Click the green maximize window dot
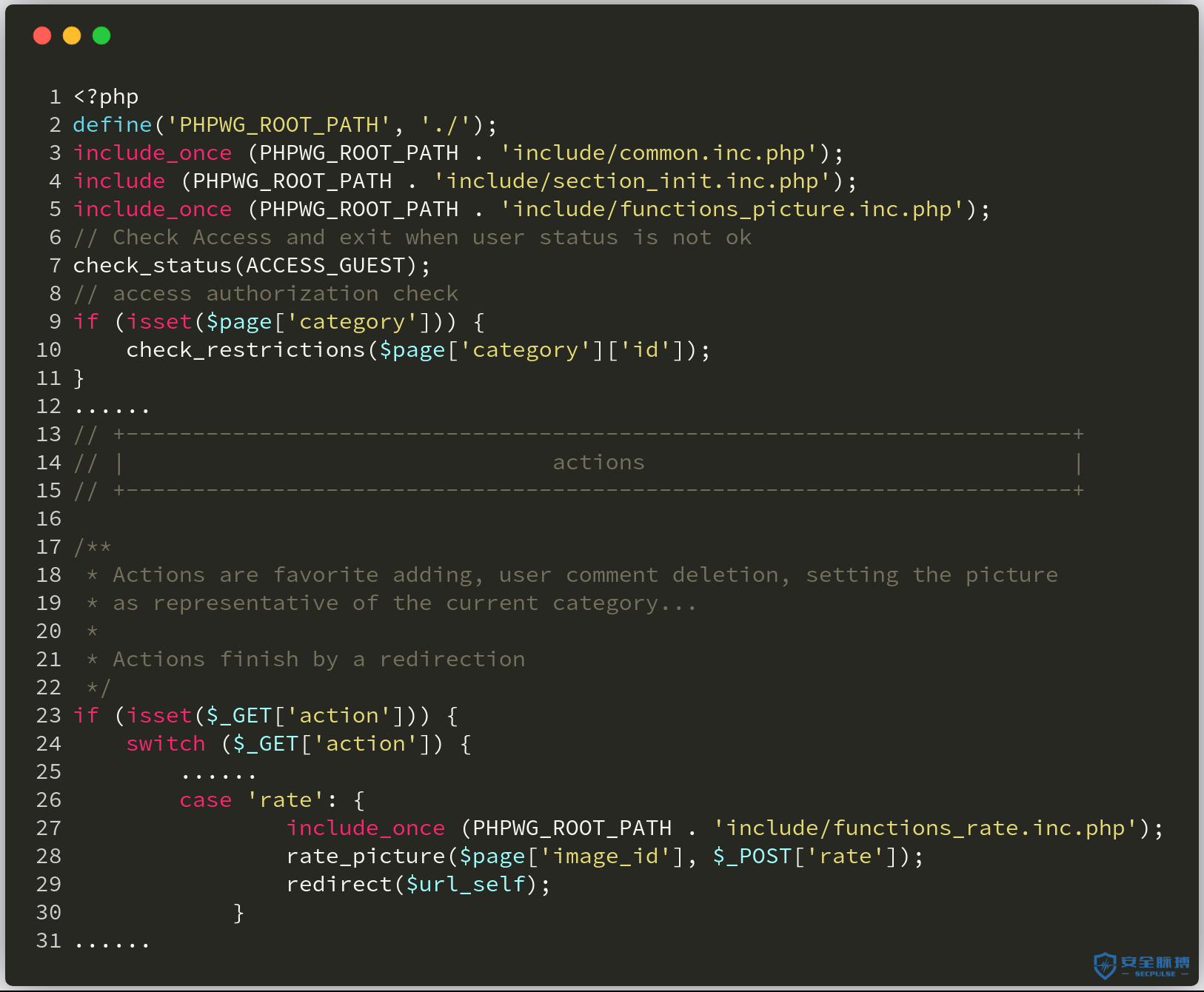Image resolution: width=1204 pixels, height=992 pixels. click(x=101, y=36)
